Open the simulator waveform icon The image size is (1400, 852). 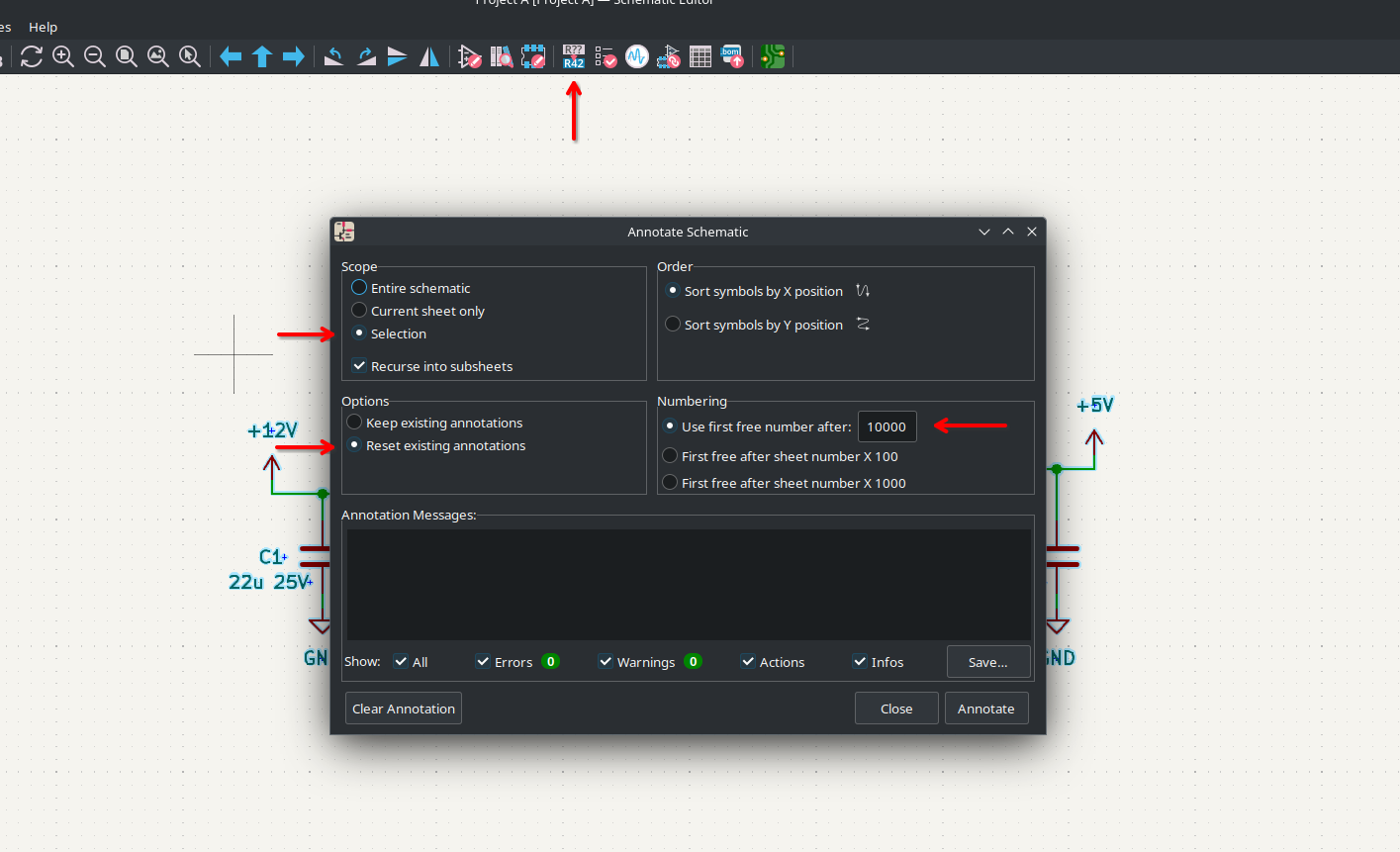(637, 56)
